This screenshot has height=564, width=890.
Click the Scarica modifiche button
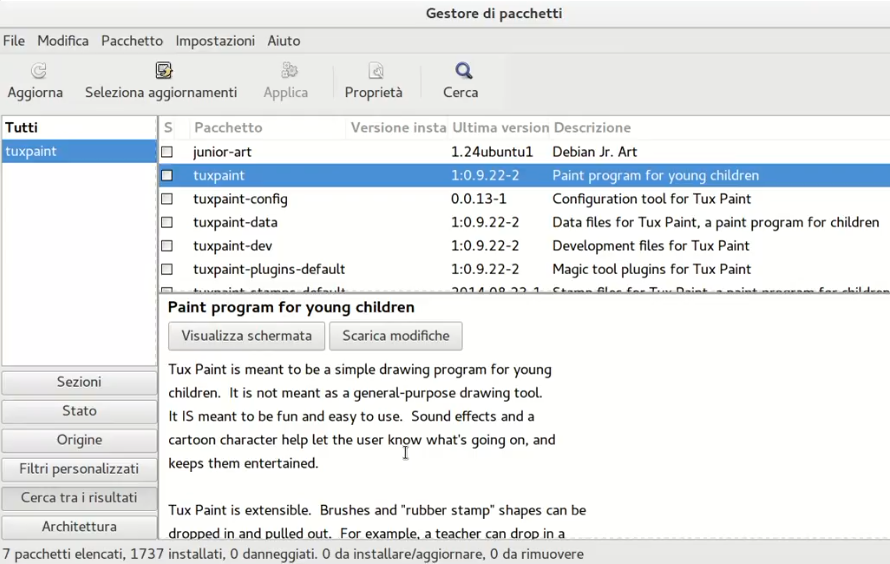tap(396, 336)
